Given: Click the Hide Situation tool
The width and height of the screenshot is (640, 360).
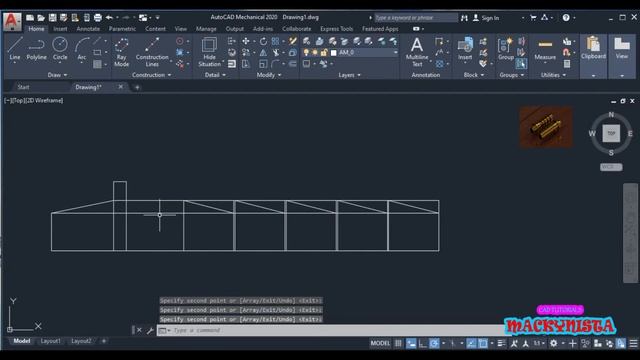Looking at the screenshot, I should tap(209, 52).
